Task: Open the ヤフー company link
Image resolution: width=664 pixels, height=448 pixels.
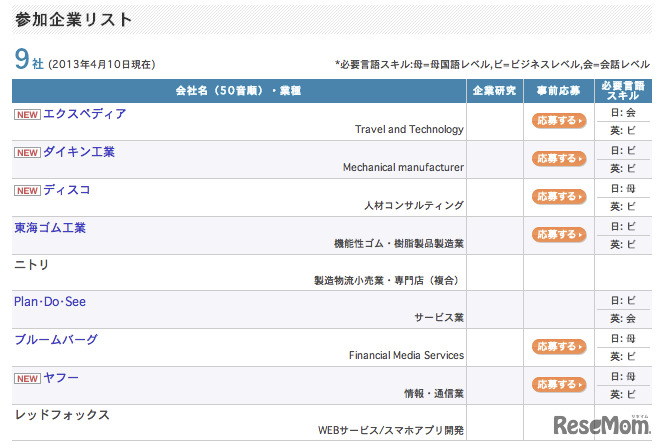Action: pos(61,377)
